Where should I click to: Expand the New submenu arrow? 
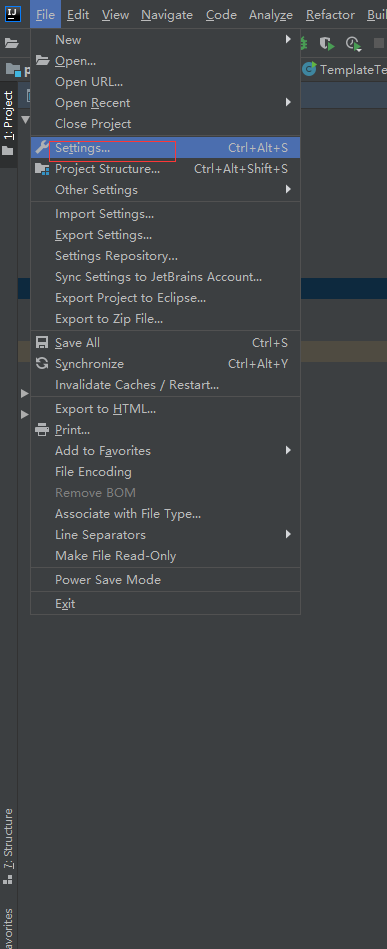[288, 39]
